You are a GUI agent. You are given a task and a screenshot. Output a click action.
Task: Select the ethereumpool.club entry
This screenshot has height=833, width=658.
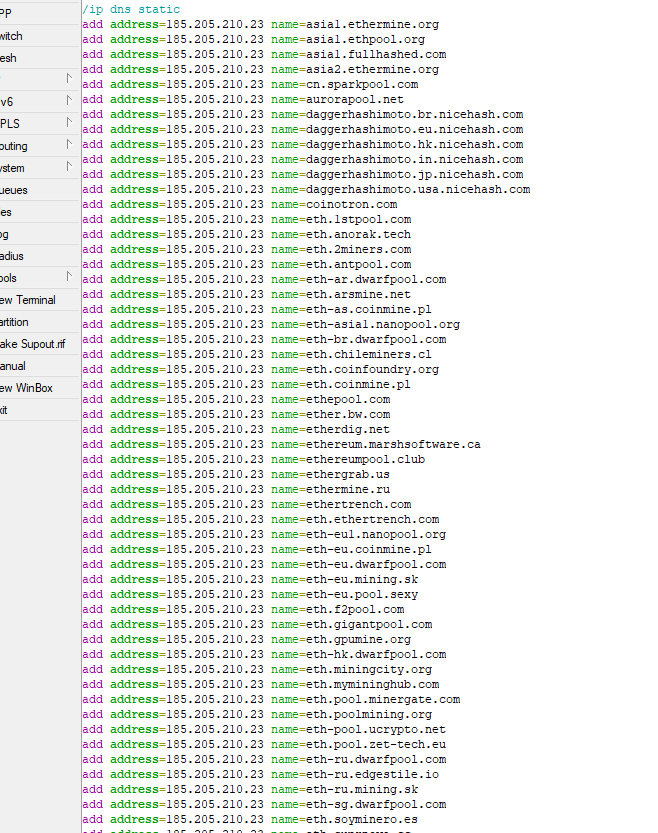pos(254,459)
